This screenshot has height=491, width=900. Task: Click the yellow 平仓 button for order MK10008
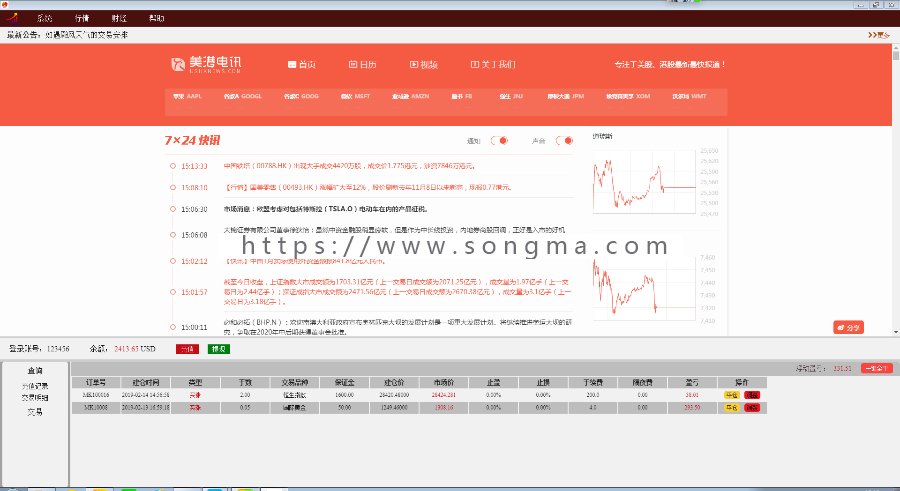pos(731,408)
